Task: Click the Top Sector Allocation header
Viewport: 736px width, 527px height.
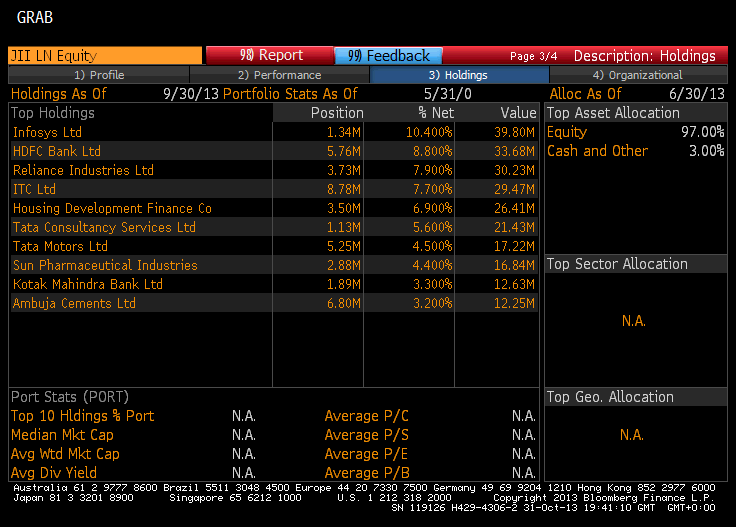Action: pos(617,264)
